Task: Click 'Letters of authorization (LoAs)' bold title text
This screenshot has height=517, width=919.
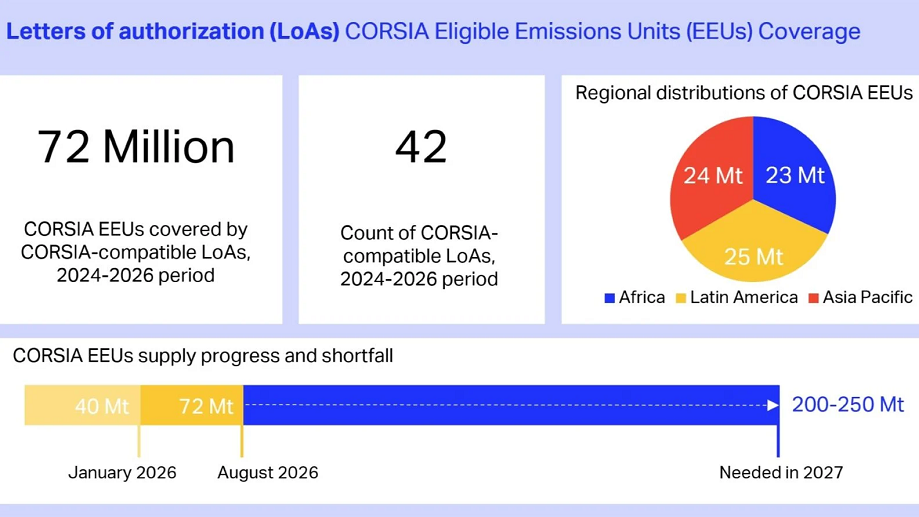Action: (173, 31)
